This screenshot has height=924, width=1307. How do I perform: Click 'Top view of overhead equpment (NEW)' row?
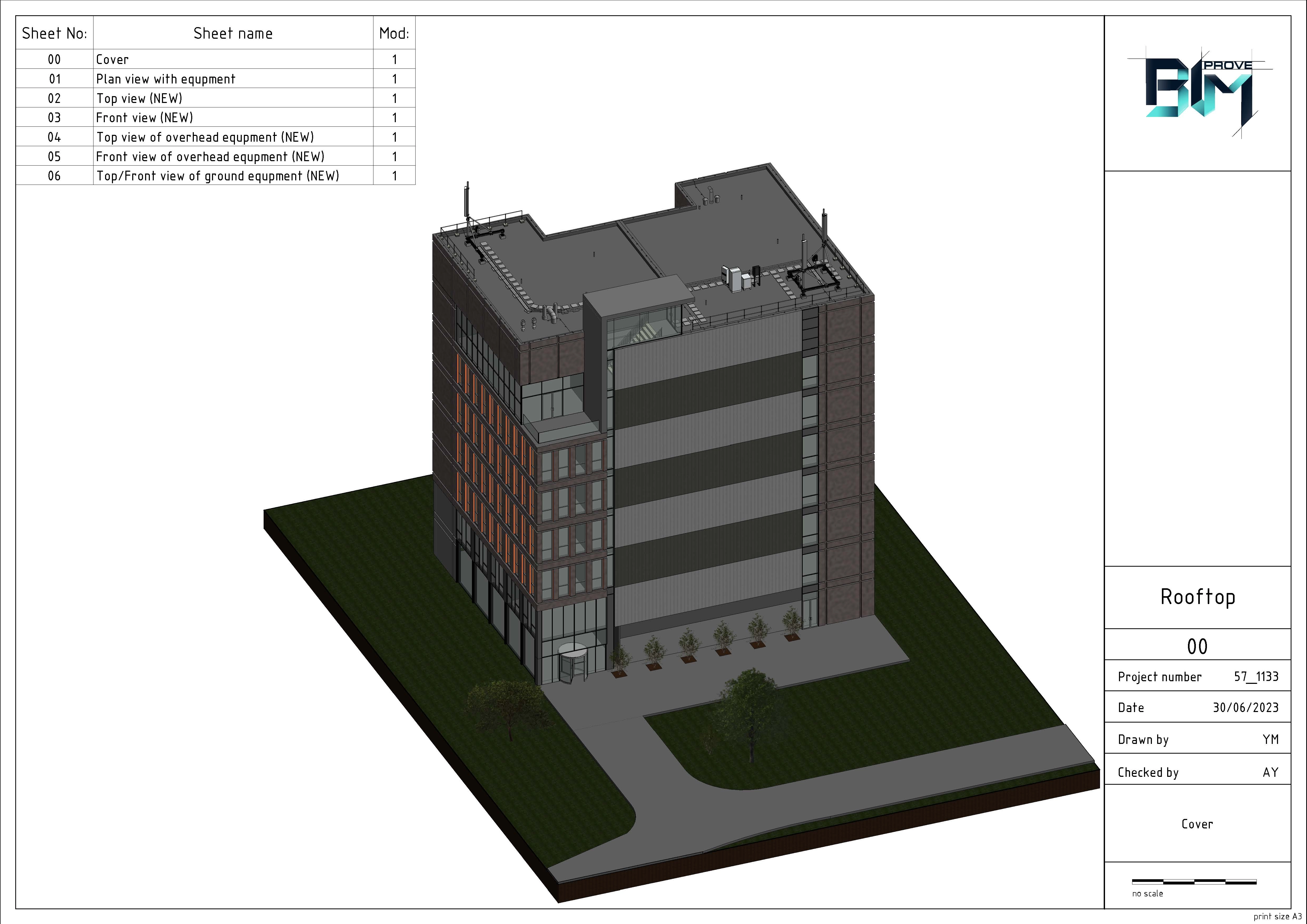click(205, 137)
